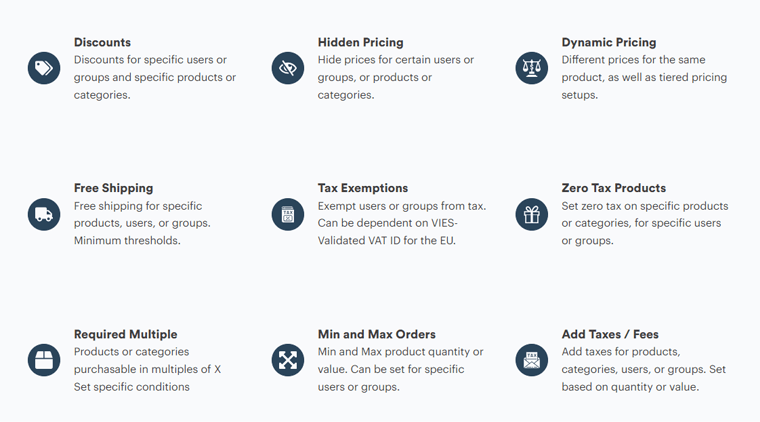This screenshot has width=760, height=422.
Task: Select the Add Taxes / Fees heading
Action: click(x=610, y=334)
